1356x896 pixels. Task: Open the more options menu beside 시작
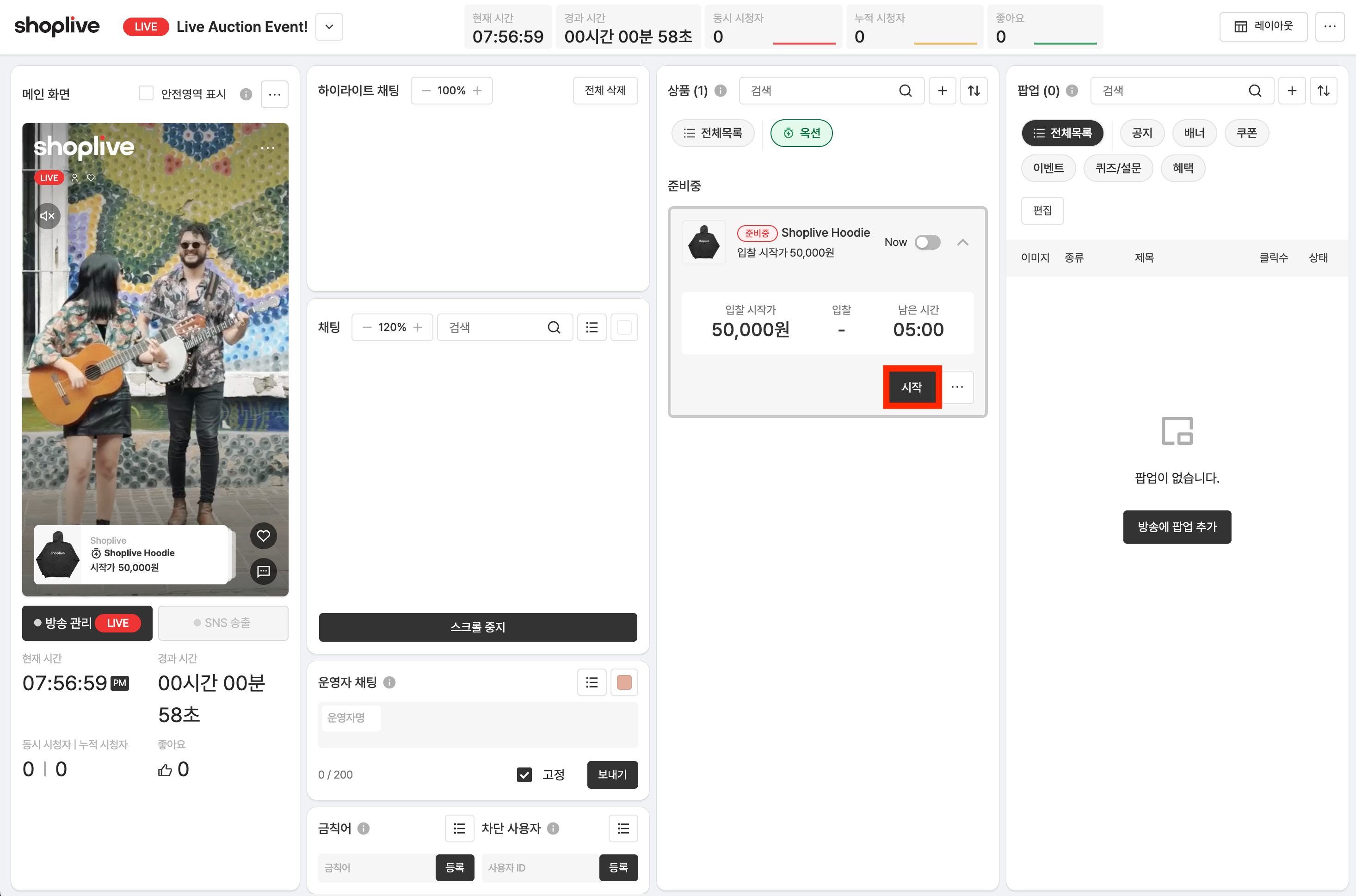pyautogui.click(x=957, y=387)
